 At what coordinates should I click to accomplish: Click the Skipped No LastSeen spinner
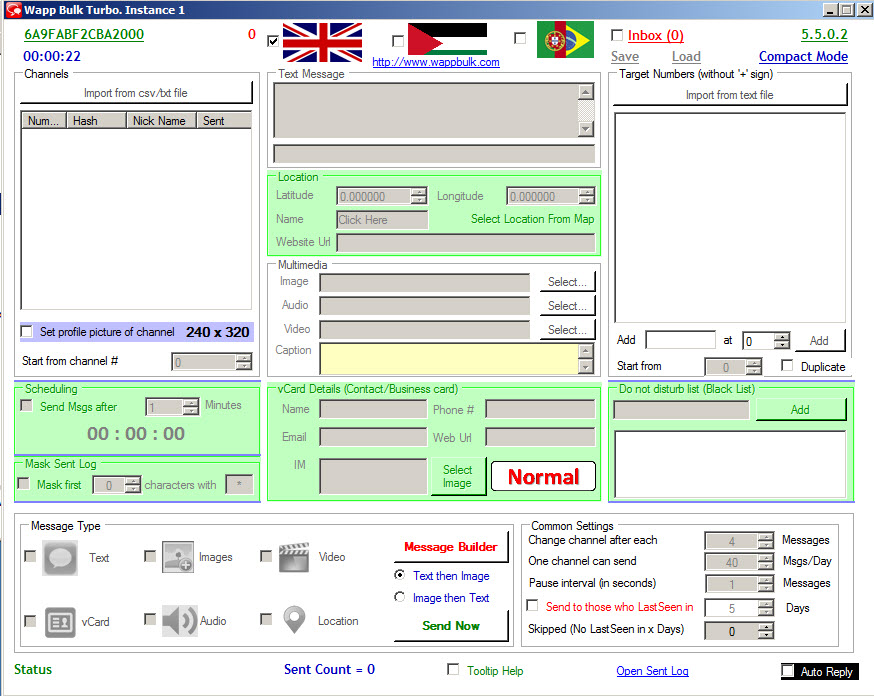[x=739, y=631]
